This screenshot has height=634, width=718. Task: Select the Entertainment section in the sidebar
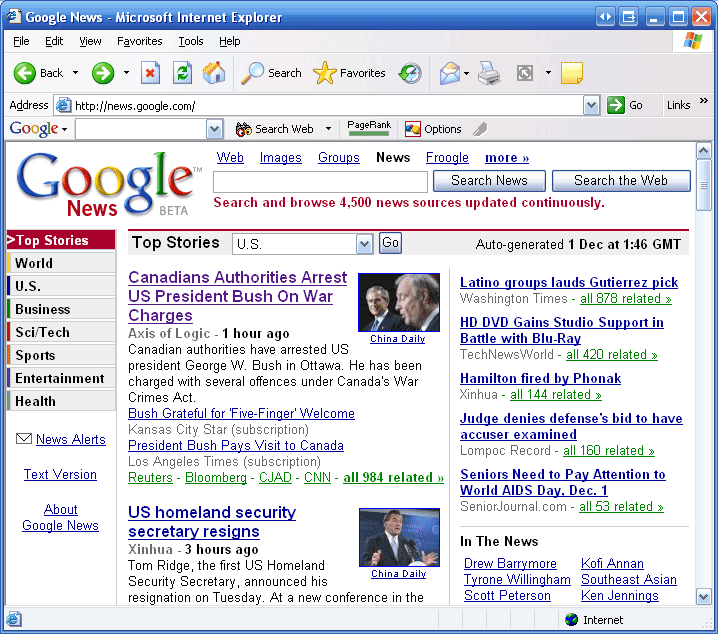click(61, 378)
